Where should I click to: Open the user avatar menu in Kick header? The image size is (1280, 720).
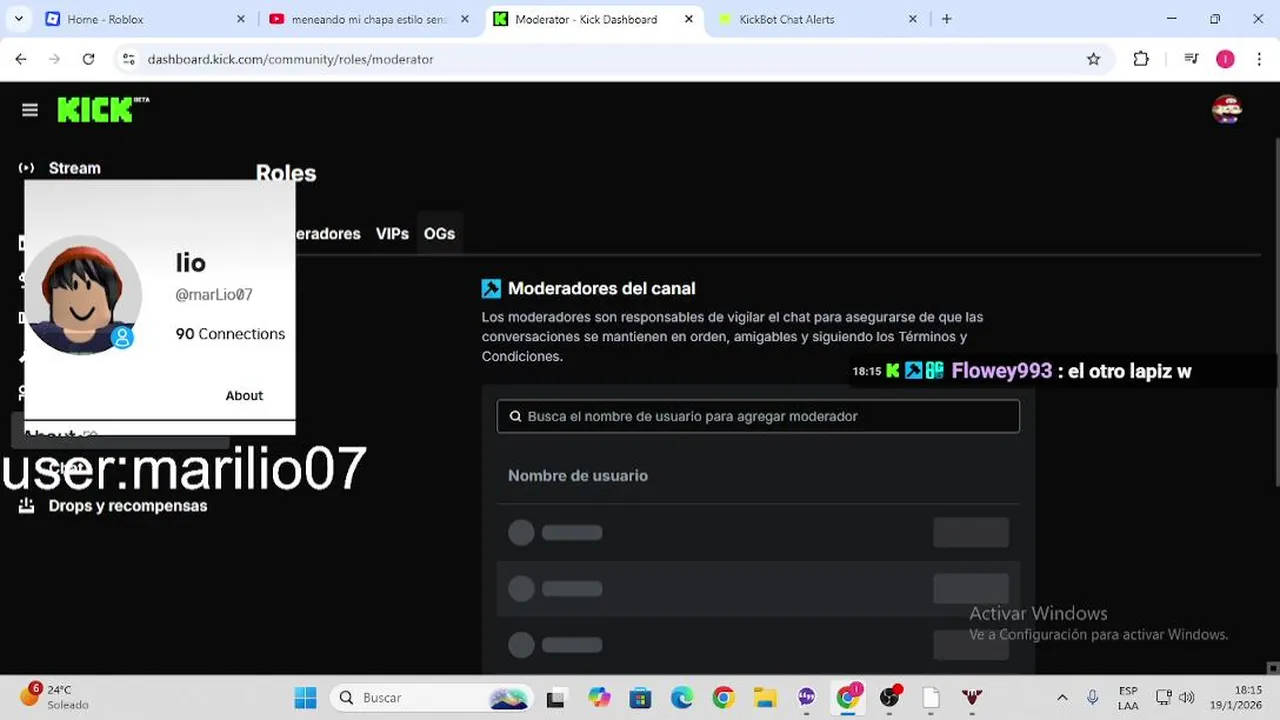[x=1227, y=110]
